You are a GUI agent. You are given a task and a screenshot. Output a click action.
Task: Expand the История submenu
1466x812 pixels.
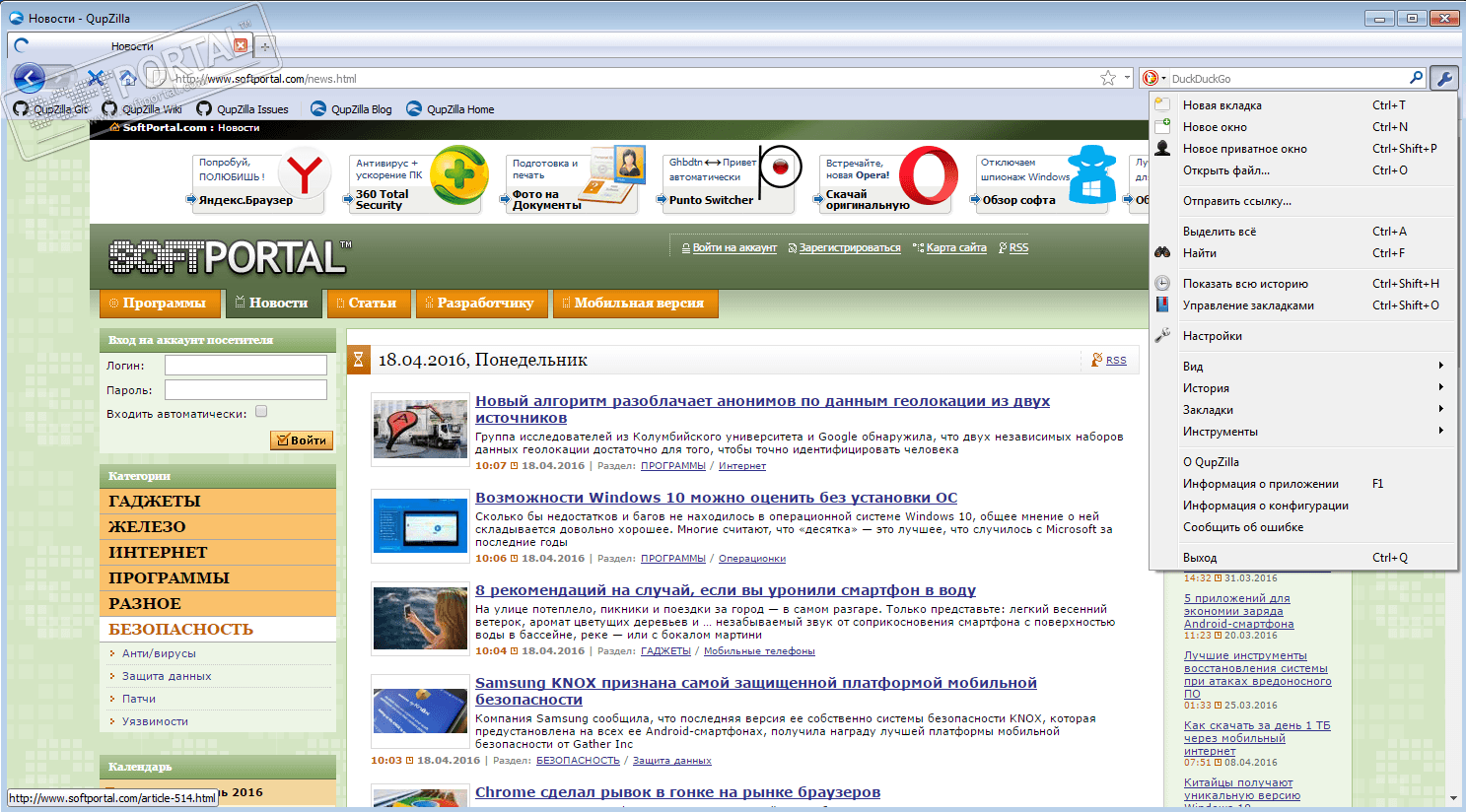click(x=1303, y=388)
